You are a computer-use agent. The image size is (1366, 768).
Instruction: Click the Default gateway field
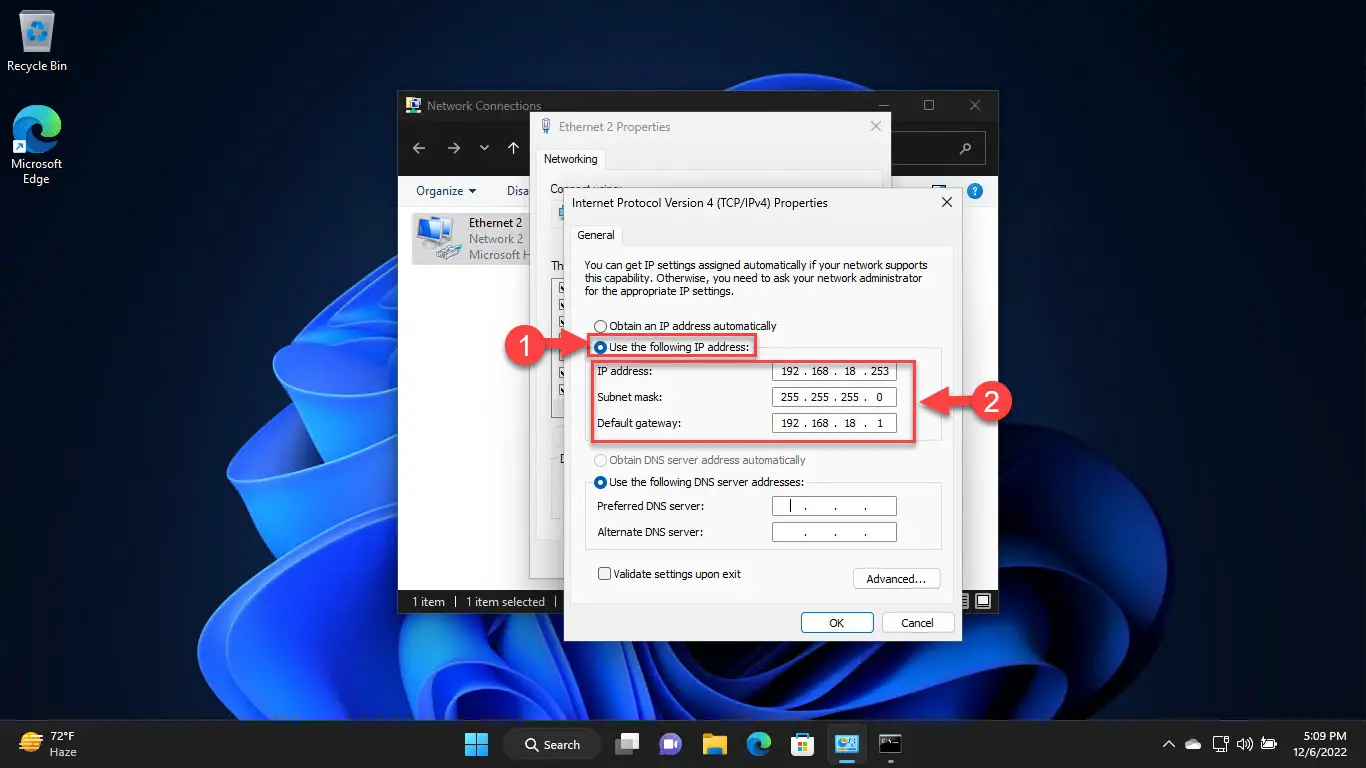[834, 423]
